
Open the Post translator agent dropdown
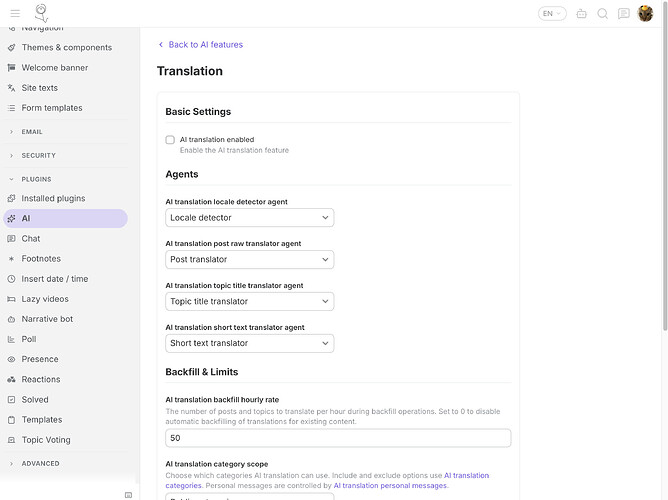pyautogui.click(x=250, y=259)
